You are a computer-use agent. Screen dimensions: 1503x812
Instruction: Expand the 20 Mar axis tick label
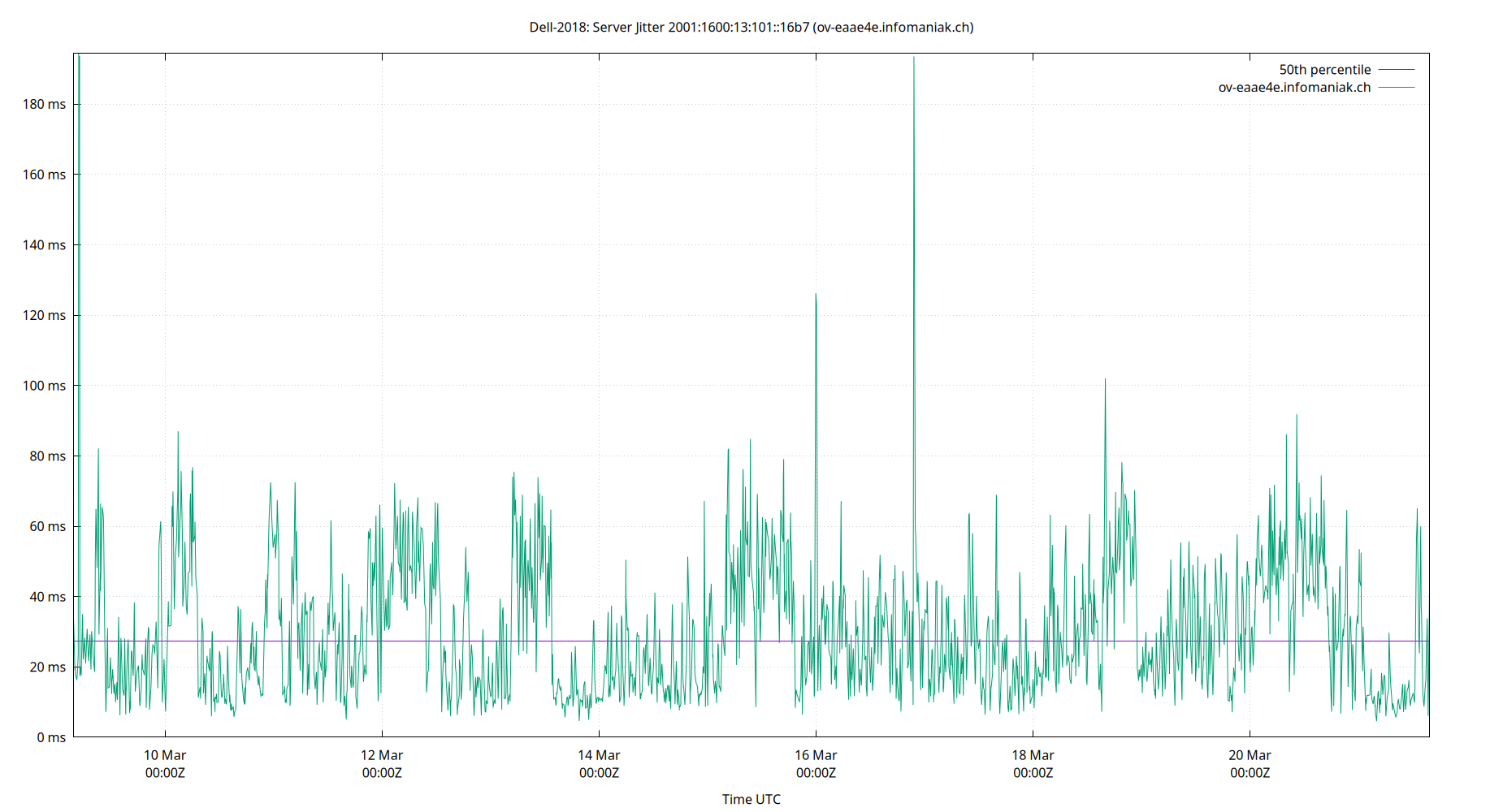click(x=1250, y=754)
